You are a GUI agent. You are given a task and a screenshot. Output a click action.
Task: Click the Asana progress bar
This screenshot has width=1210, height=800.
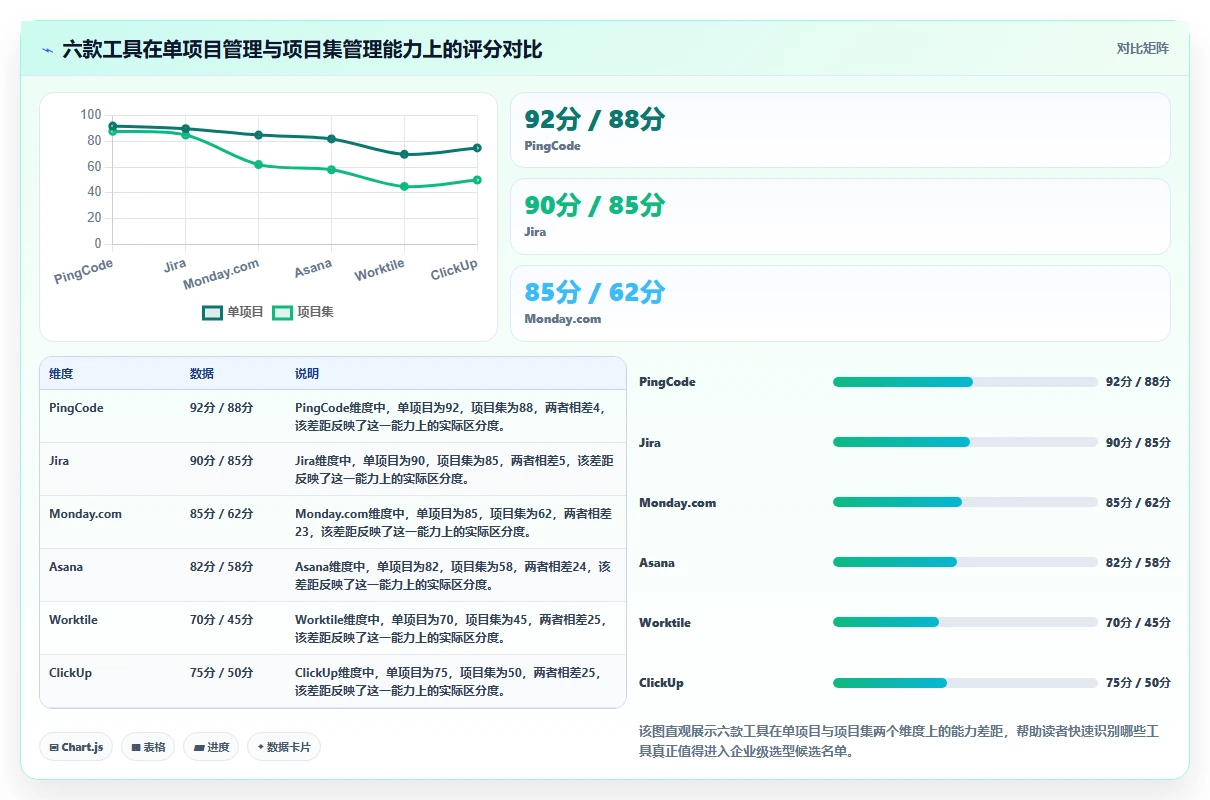point(965,562)
